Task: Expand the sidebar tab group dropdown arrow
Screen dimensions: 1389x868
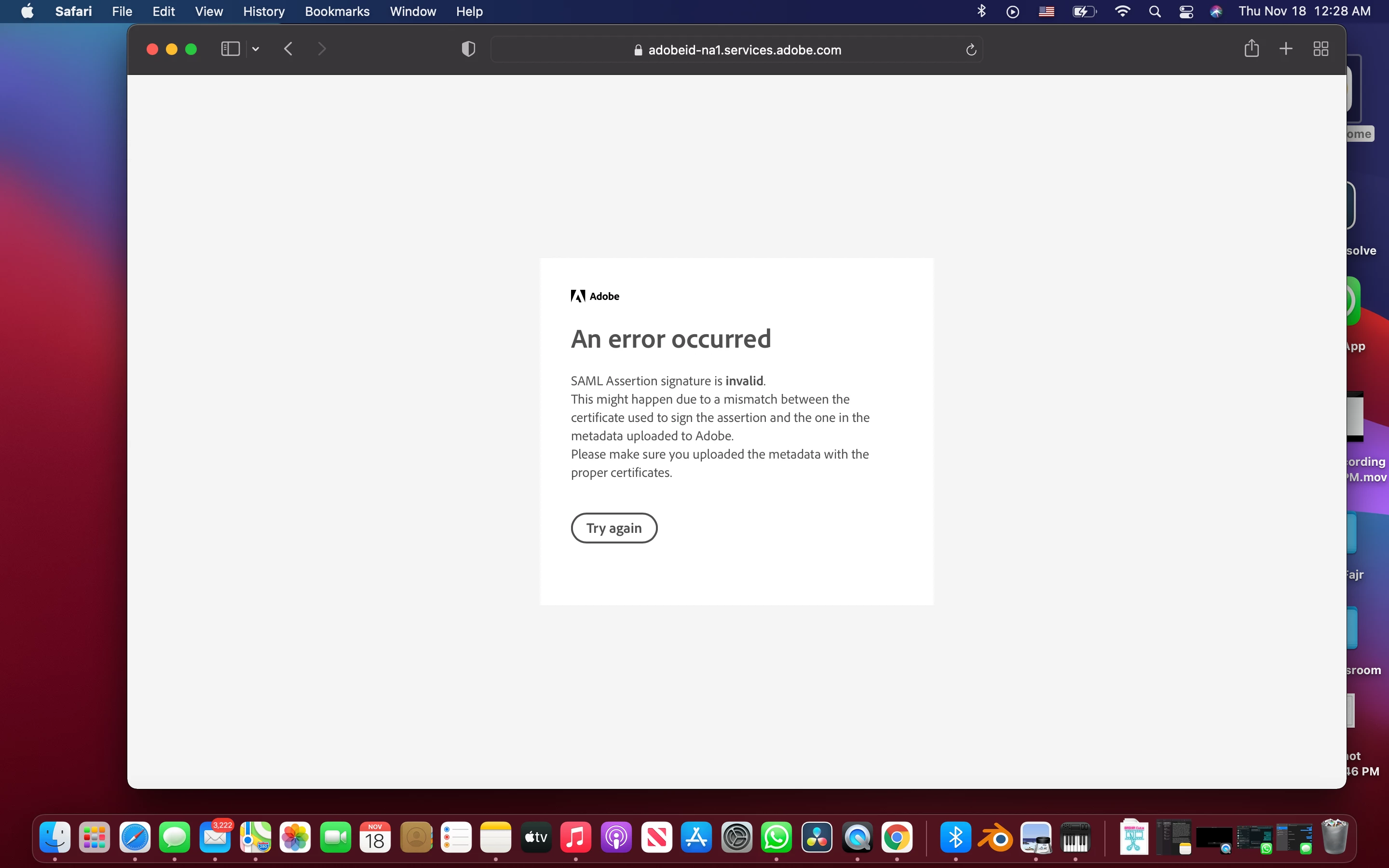Action: tap(256, 49)
